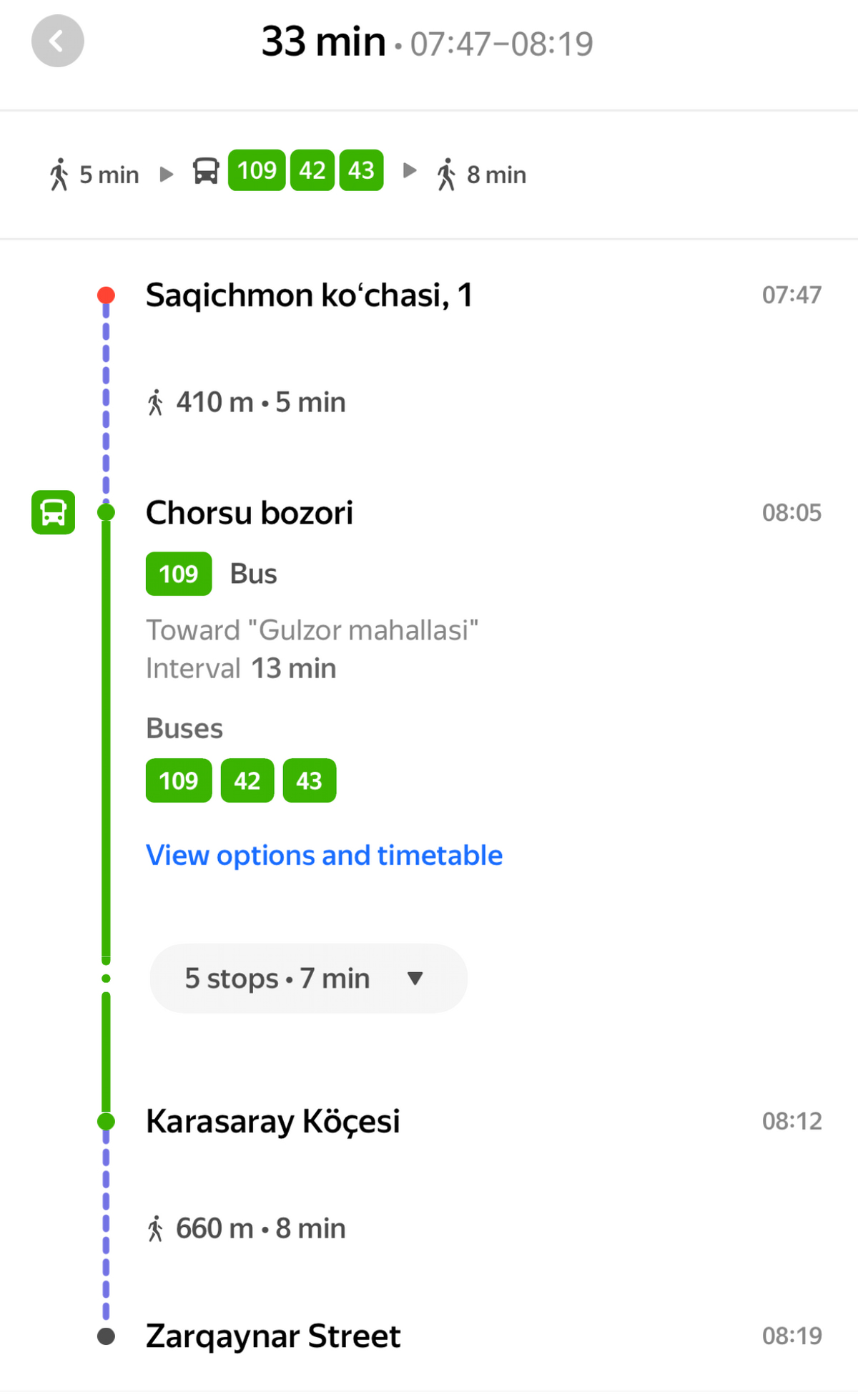
Task: Open the Chorsu bozori stop entry
Action: (x=250, y=513)
